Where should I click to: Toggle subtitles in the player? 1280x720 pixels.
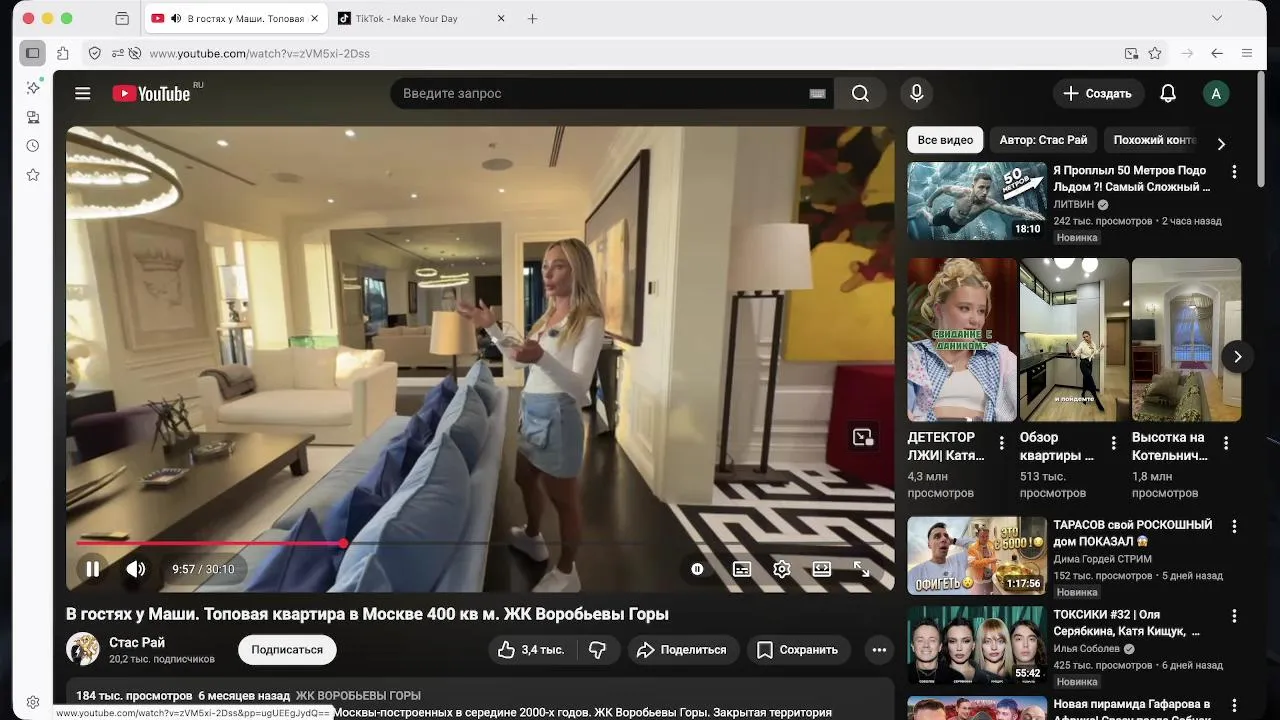click(742, 569)
